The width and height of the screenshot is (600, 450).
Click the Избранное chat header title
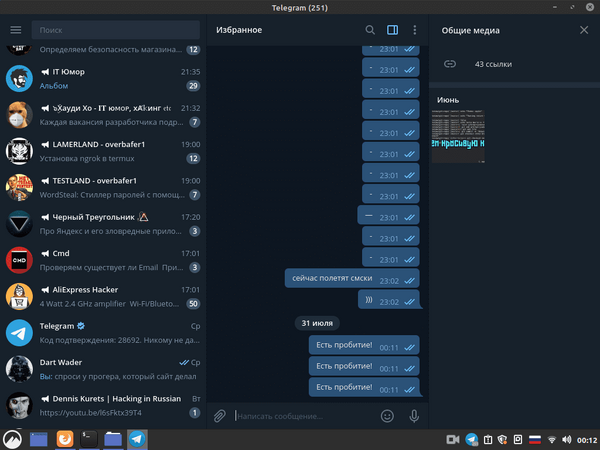[x=239, y=30]
